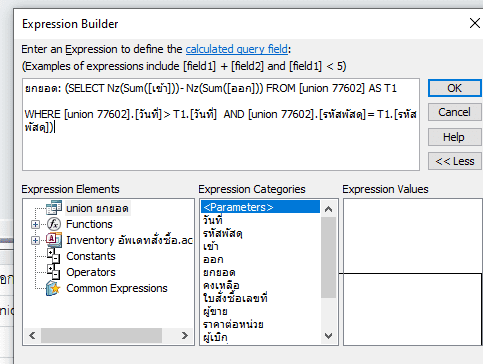Select the Constants icon in tree
Screen dimensions: 483x364
tap(53, 256)
